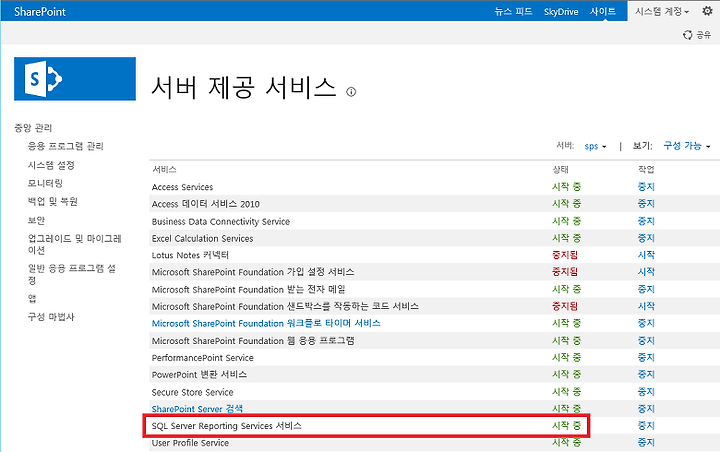
Task: Open 모니터링 in the sidebar
Action: pyautogui.click(x=45, y=183)
